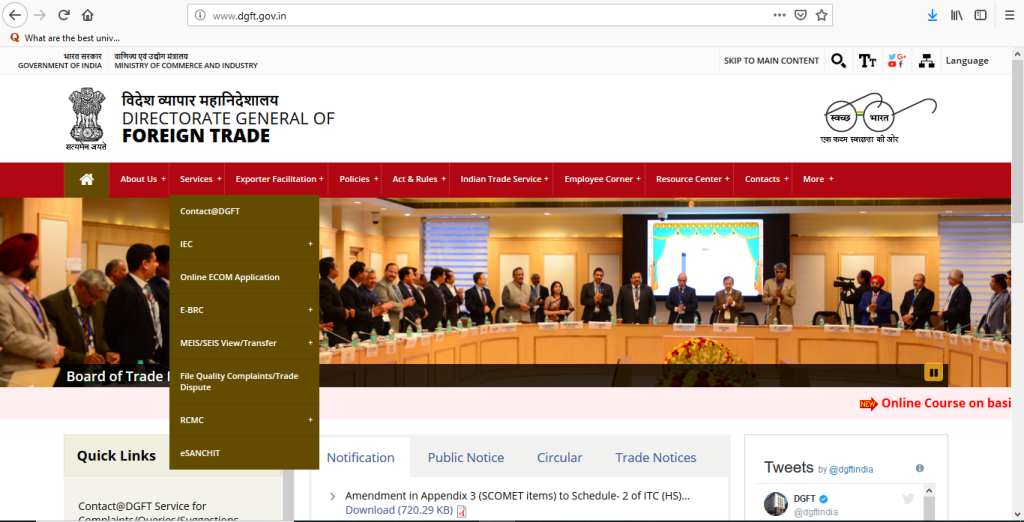
Task: Select File Quality Complaints/Trade Dispute
Action: (x=244, y=382)
